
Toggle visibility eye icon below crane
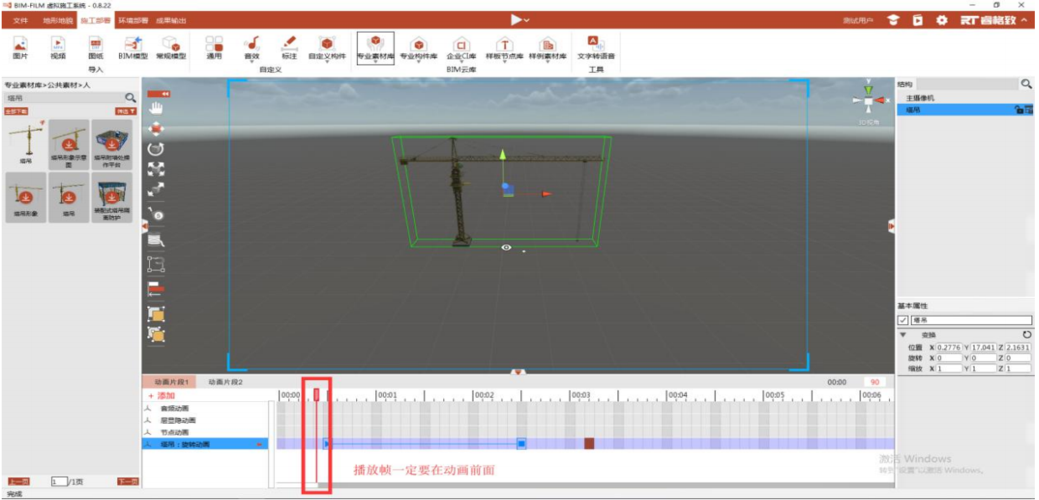506,247
